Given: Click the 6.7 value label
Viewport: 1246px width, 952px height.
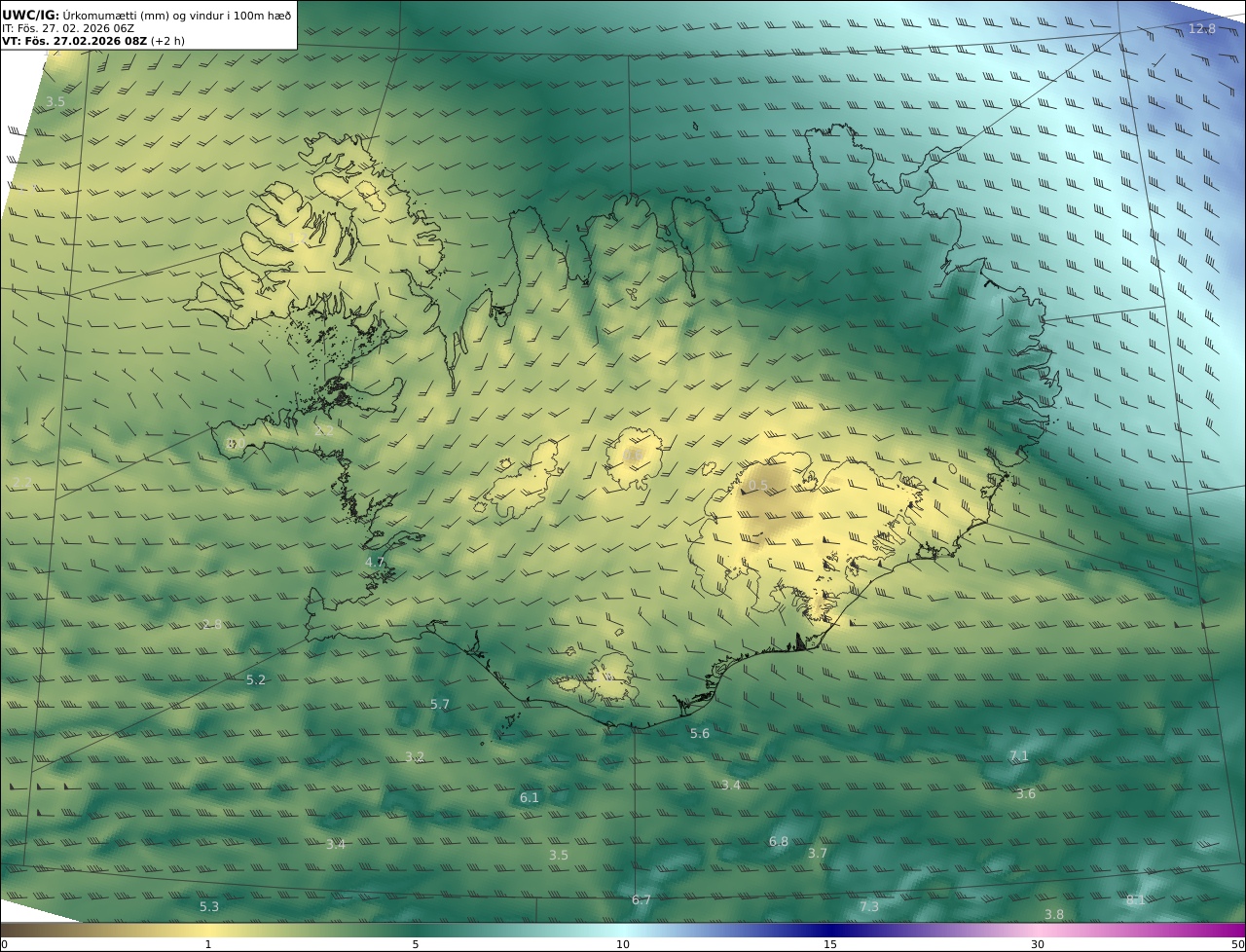Looking at the screenshot, I should pyautogui.click(x=641, y=899).
